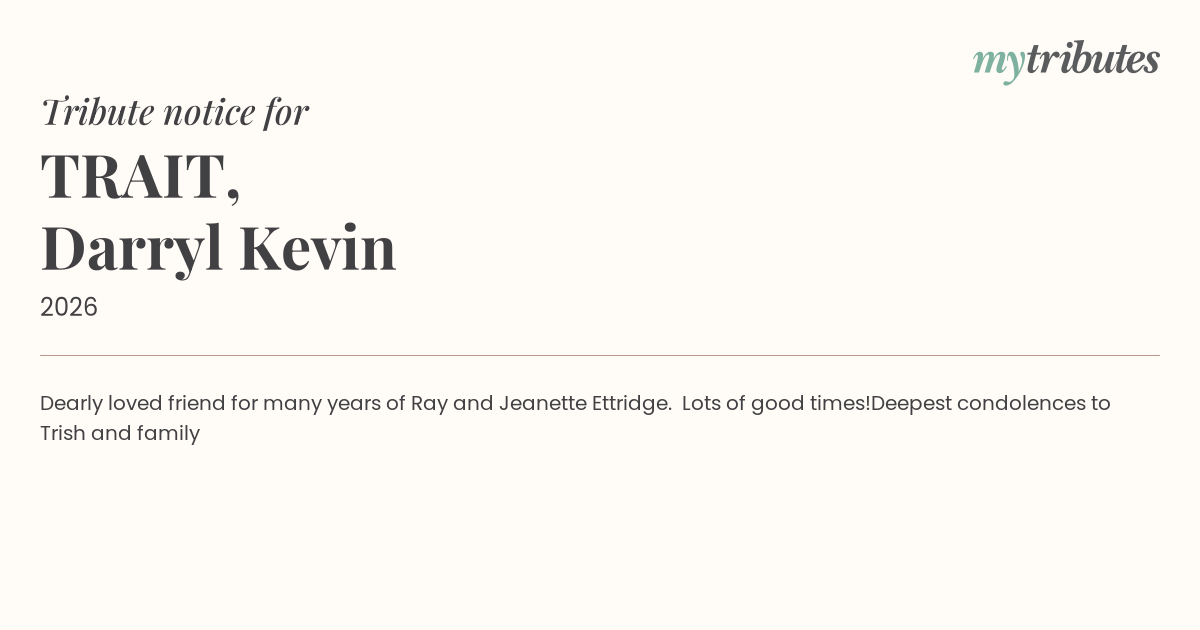1200x630 pixels.
Task: Click the mytributes logo
Action: click(x=1066, y=60)
